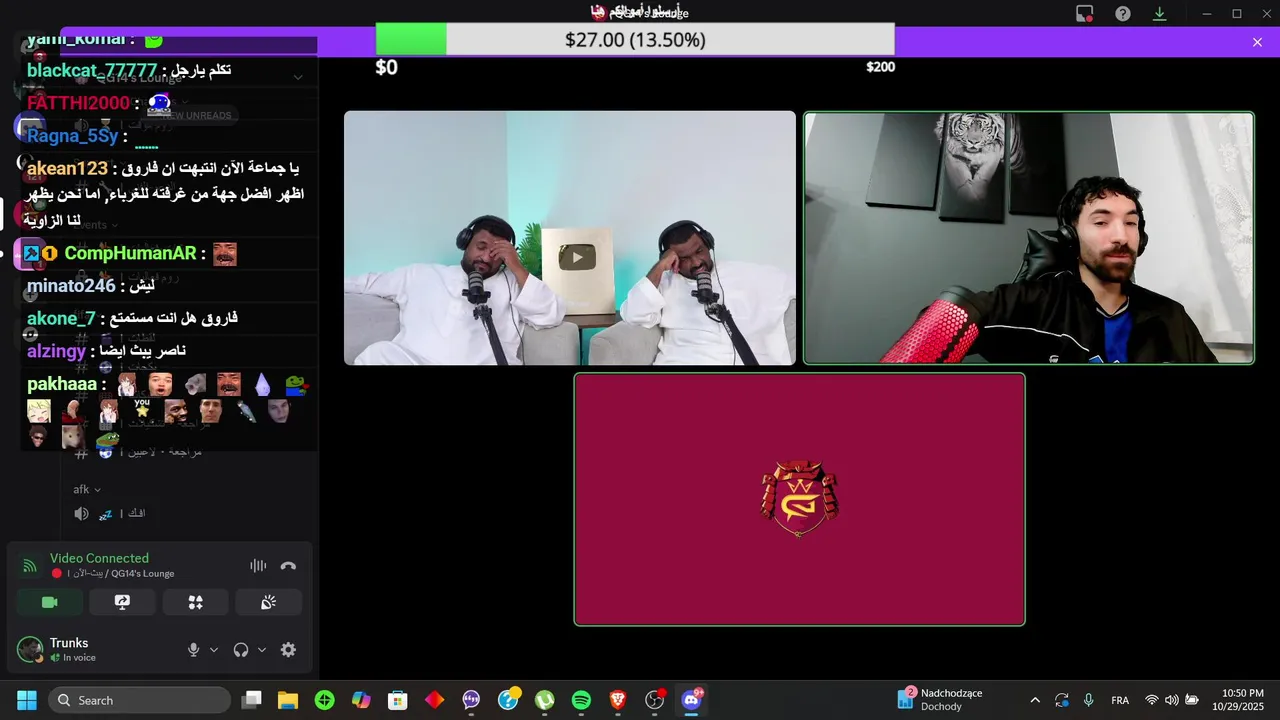Open Task View on the taskbar
The image size is (1280, 720).
click(252, 700)
